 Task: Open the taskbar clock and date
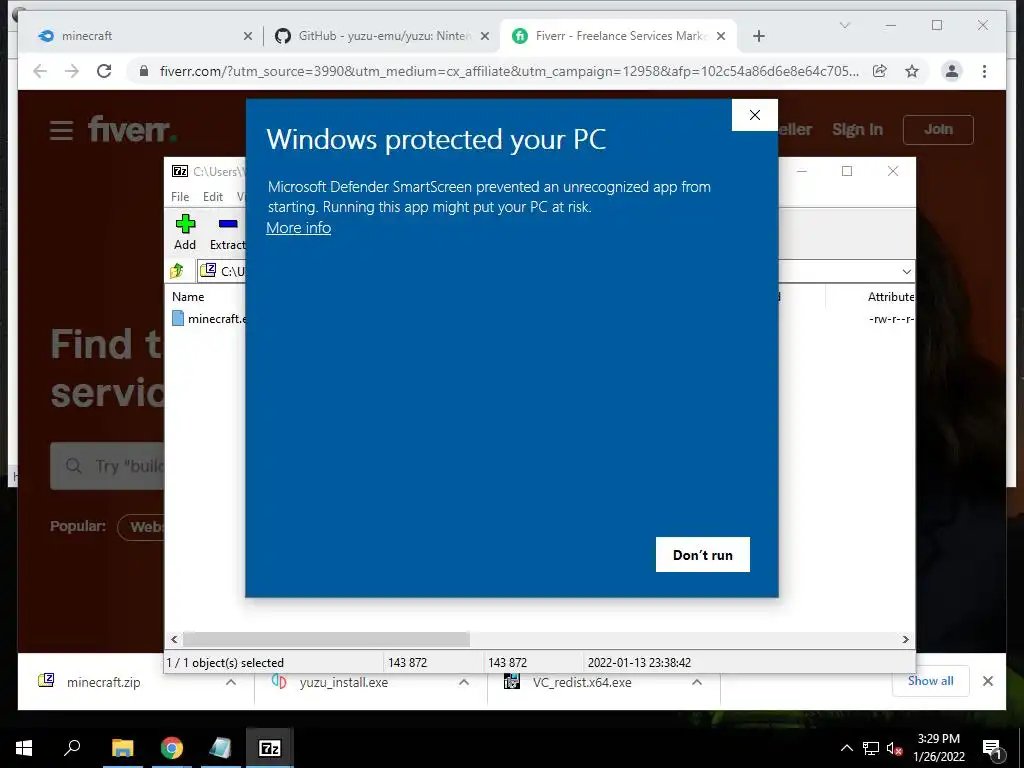[x=938, y=748]
